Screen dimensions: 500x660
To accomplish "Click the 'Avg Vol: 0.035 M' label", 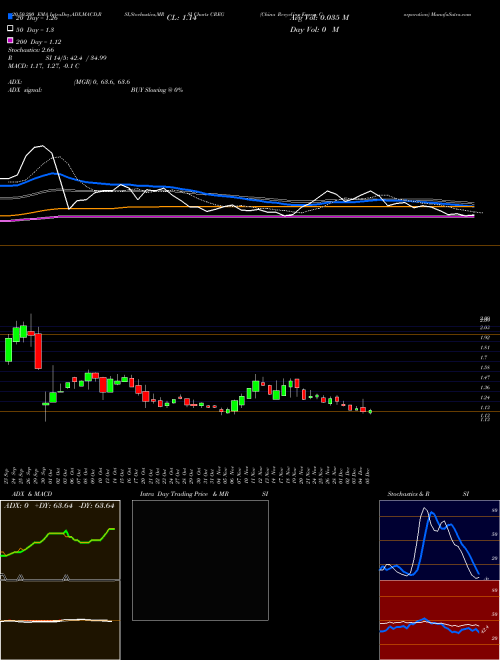I will [320, 18].
